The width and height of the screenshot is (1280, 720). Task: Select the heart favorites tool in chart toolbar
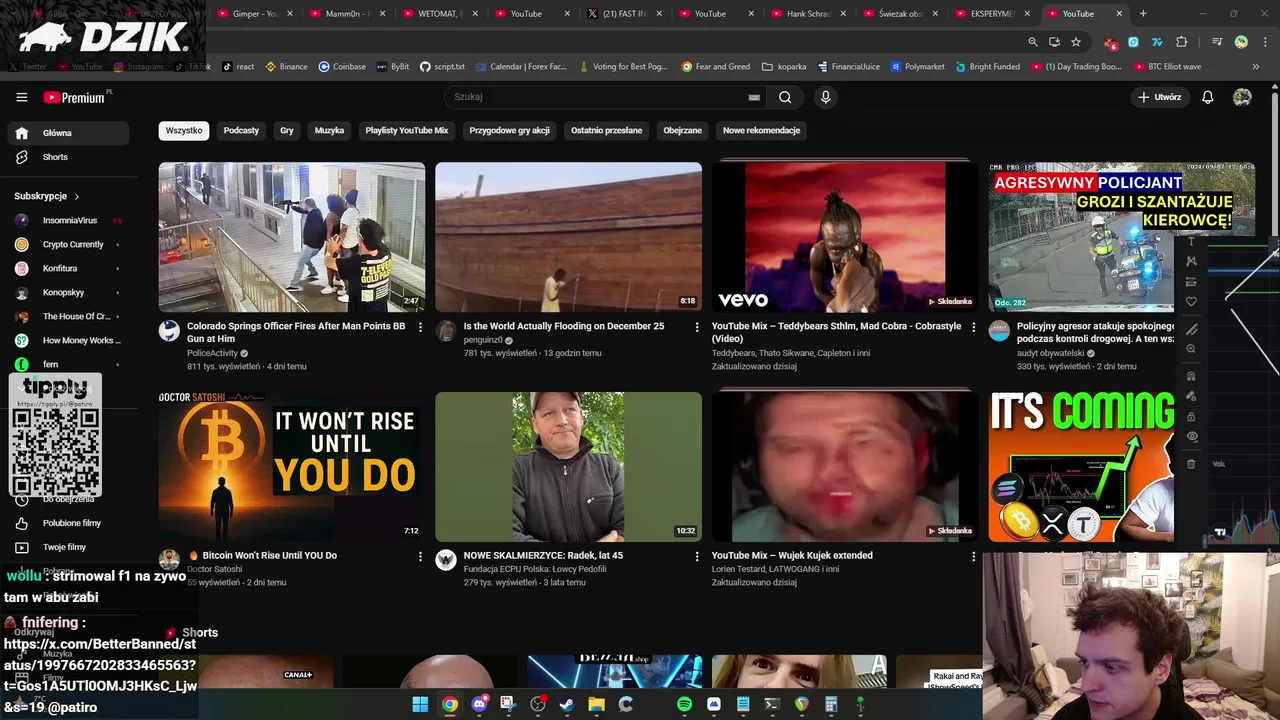pos(1191,302)
